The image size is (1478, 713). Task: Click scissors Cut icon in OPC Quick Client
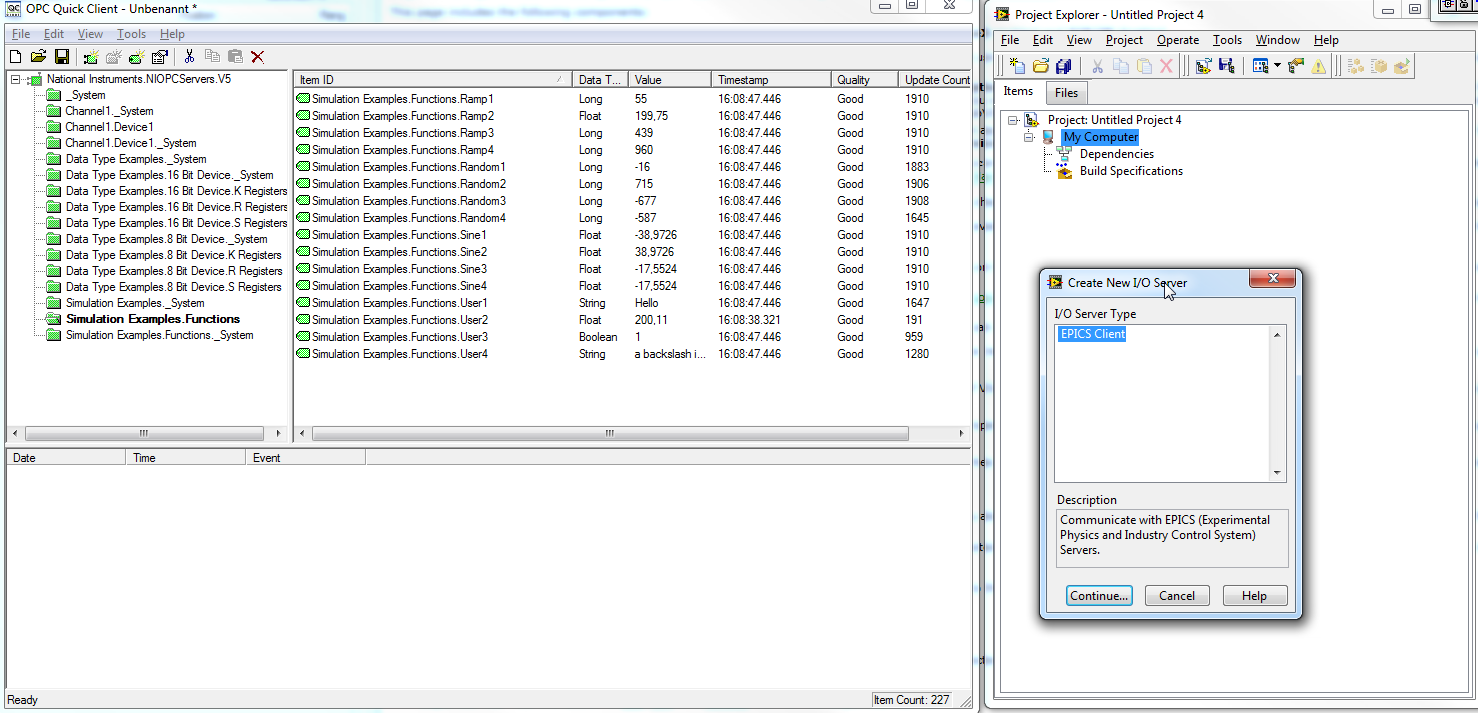click(x=189, y=57)
